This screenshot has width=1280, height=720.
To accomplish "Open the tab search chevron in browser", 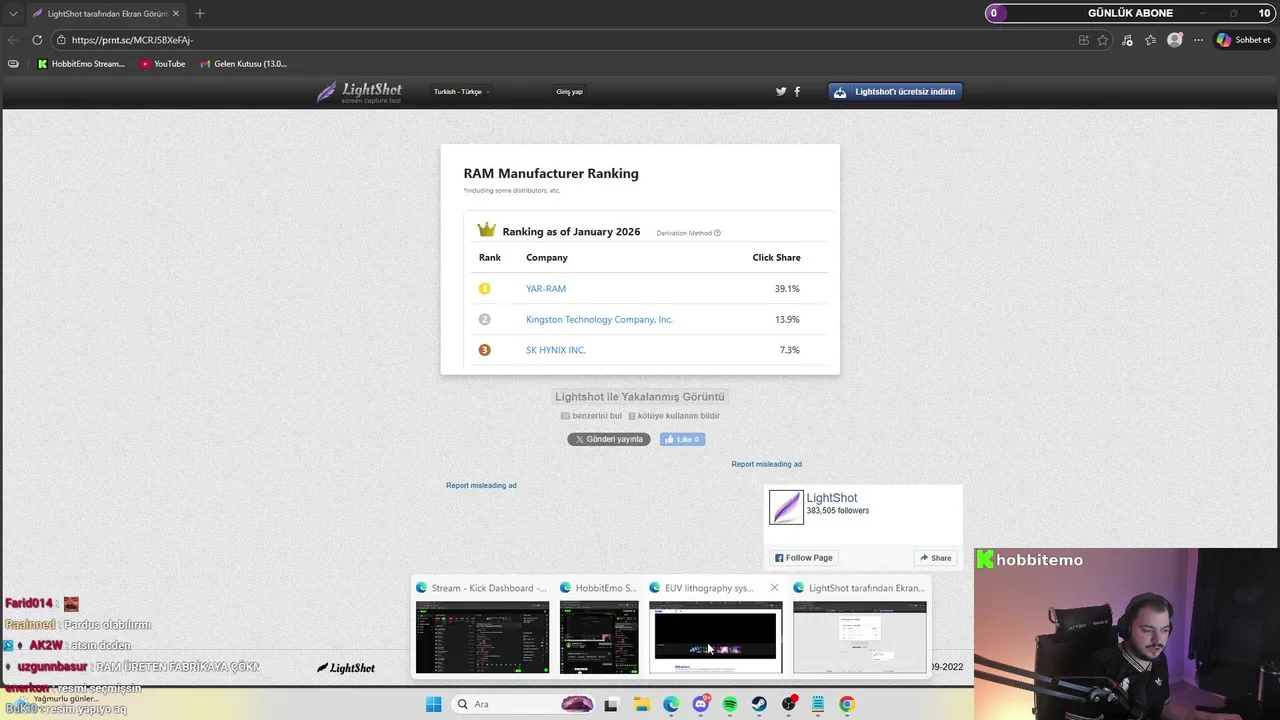I will (13, 14).
